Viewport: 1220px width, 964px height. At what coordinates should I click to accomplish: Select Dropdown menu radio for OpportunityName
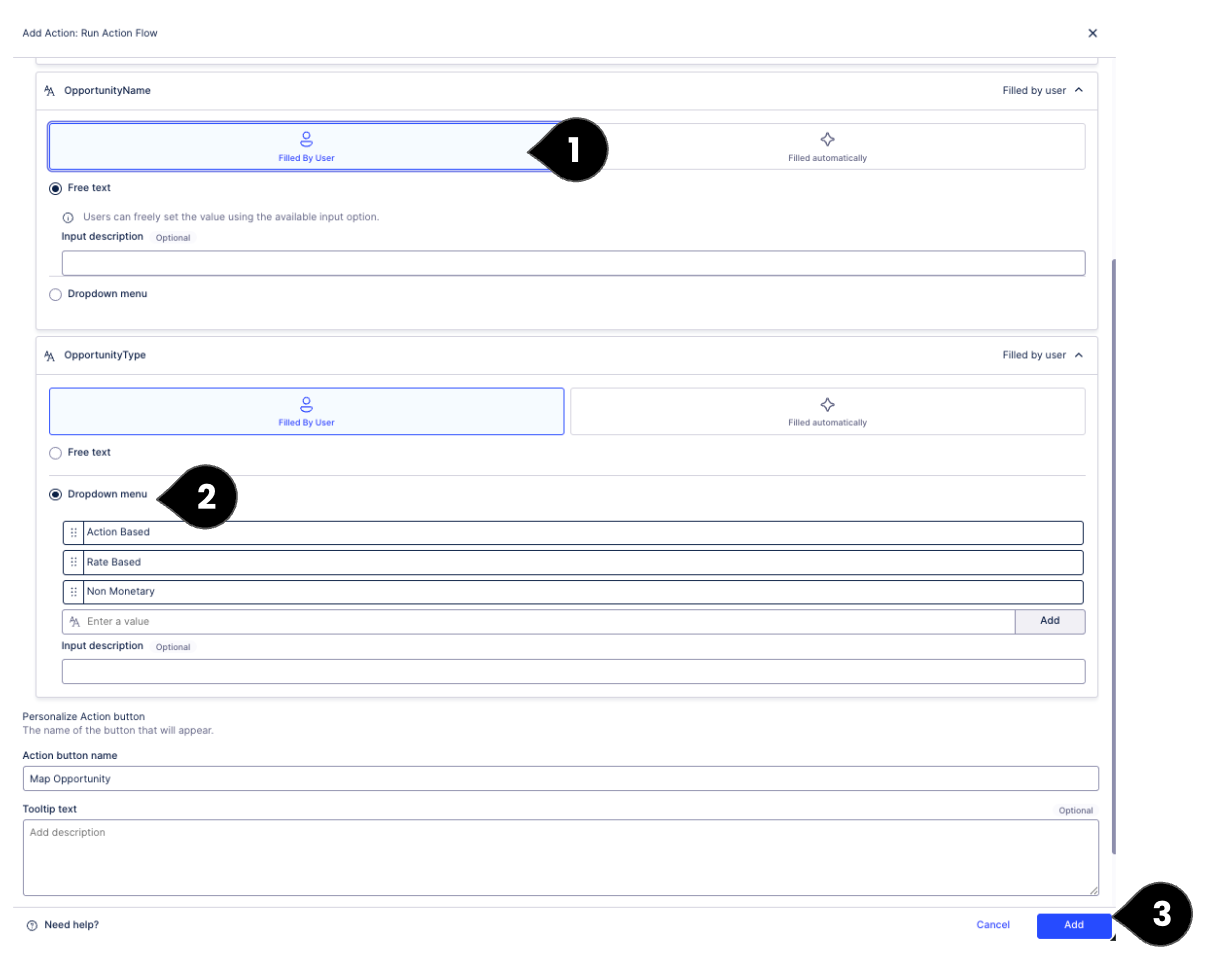coord(56,295)
